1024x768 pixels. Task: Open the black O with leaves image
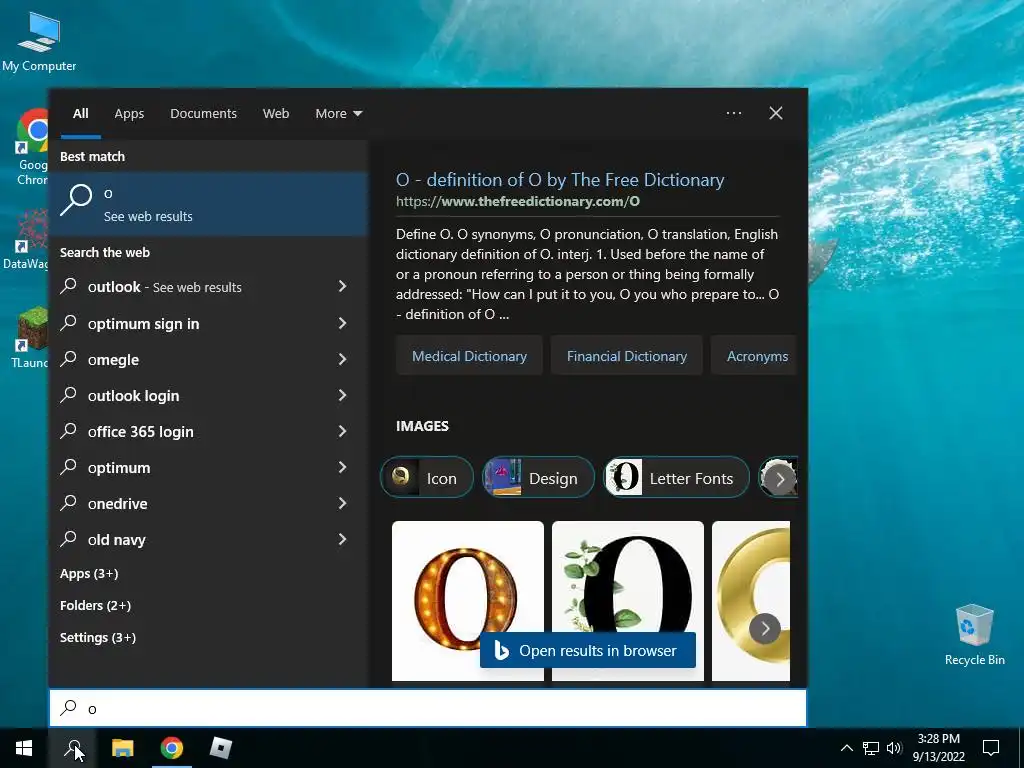[x=628, y=581]
